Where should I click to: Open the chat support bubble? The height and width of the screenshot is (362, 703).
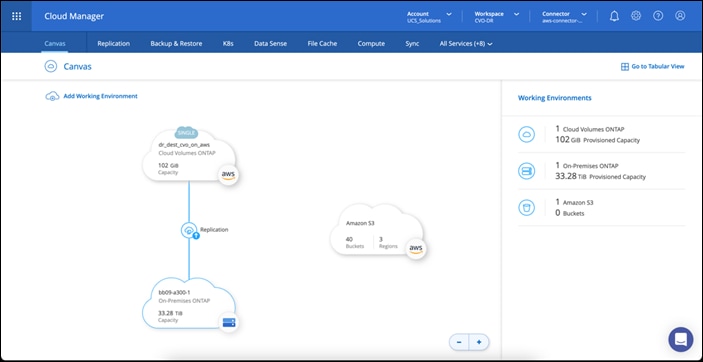coord(681,339)
